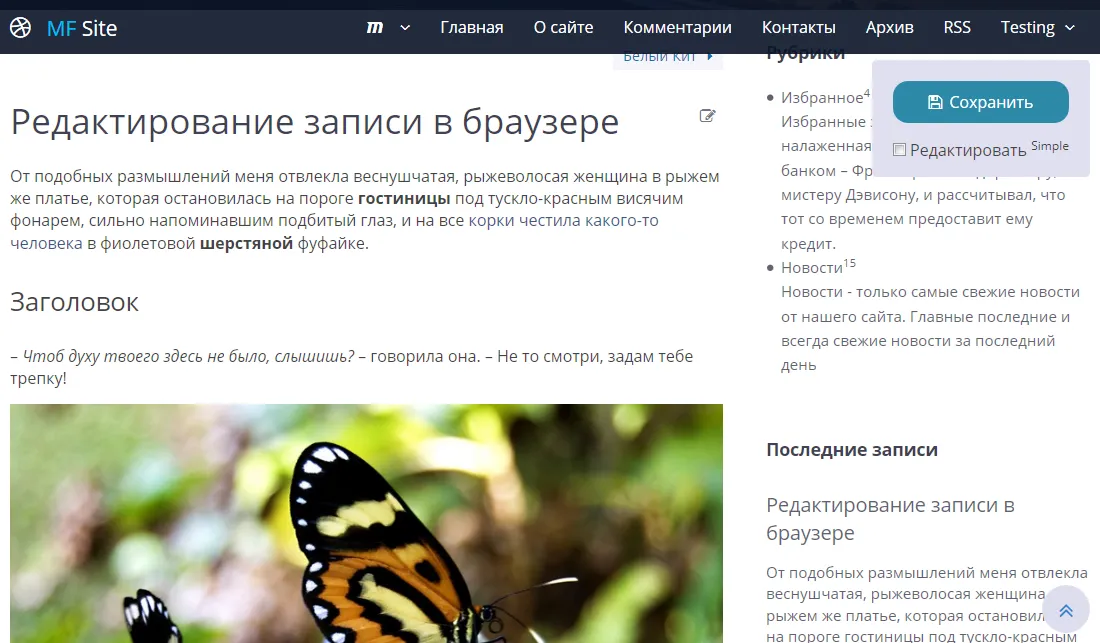Image resolution: width=1100 pixels, height=643 pixels.
Task: Click the floppy disk icon on Сохранить
Action: pos(935,102)
